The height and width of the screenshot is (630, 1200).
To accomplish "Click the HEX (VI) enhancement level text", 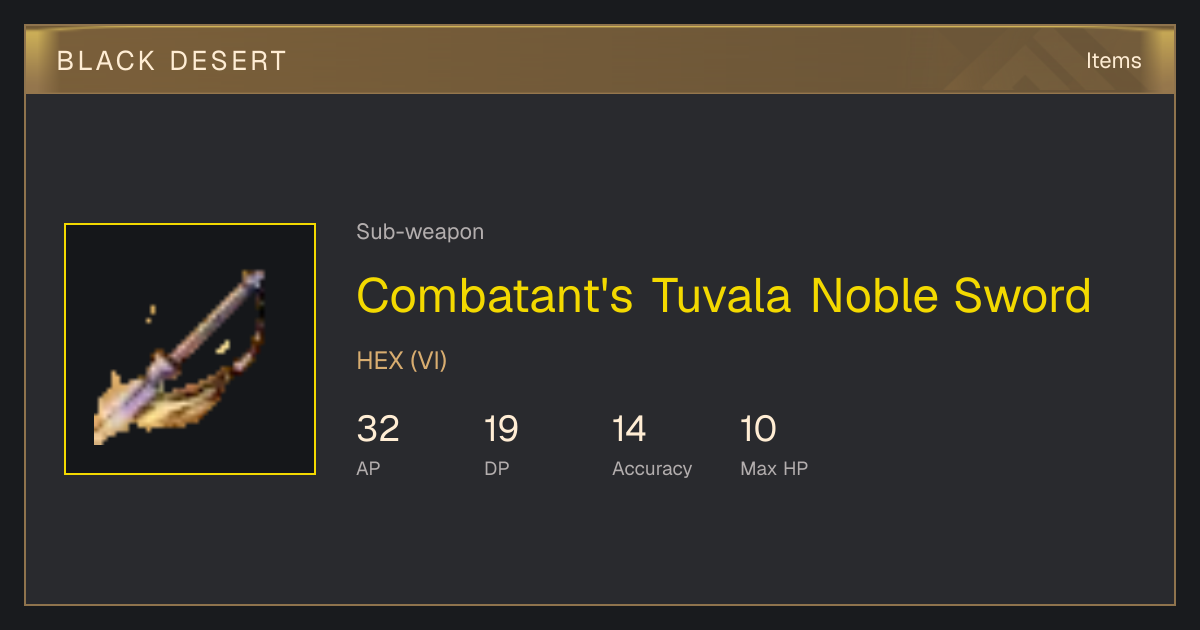I will point(402,361).
